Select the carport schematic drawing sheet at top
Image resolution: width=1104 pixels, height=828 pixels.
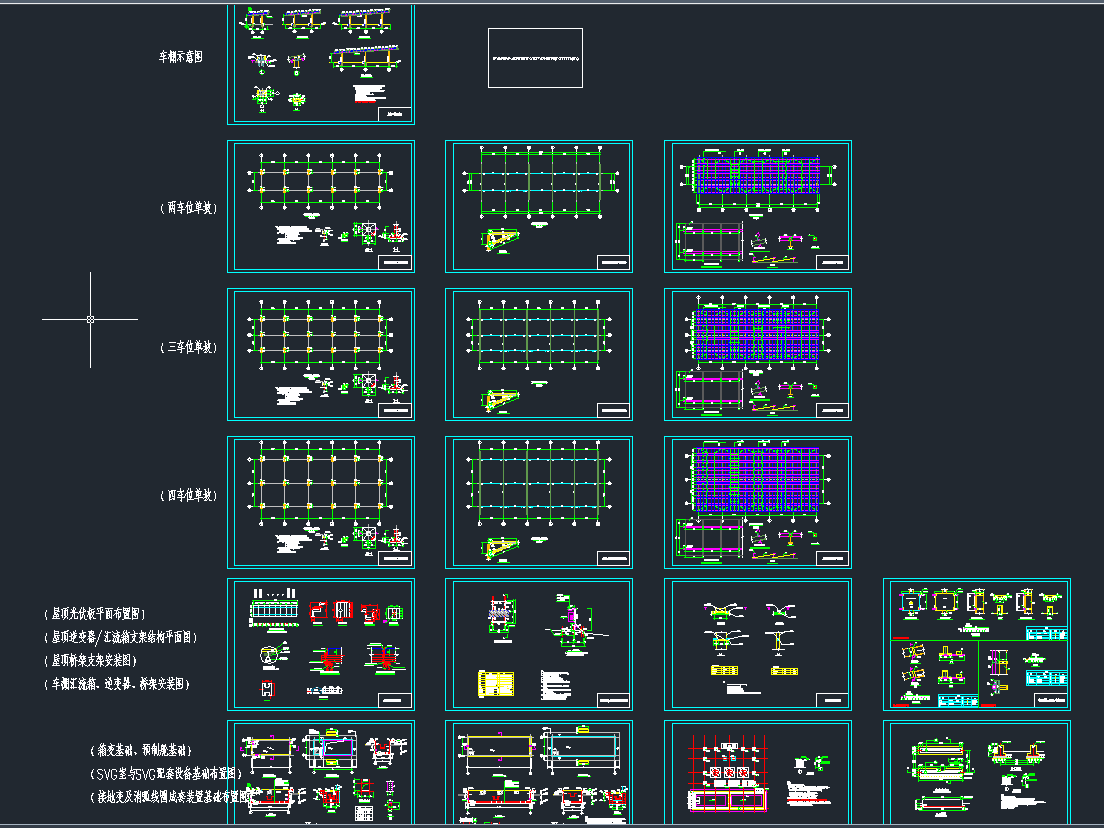pyautogui.click(x=321, y=63)
